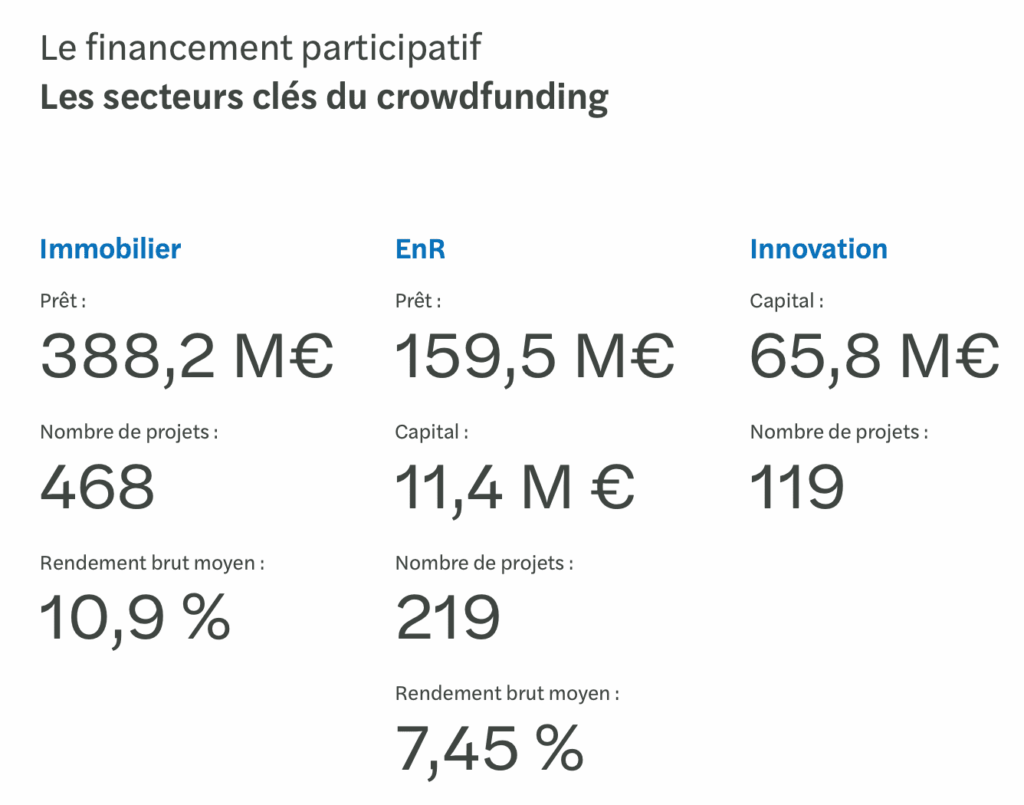Click "Rendement brut moyen :" label under Immobilier
Screen dimensions: 1024x805
153,563
